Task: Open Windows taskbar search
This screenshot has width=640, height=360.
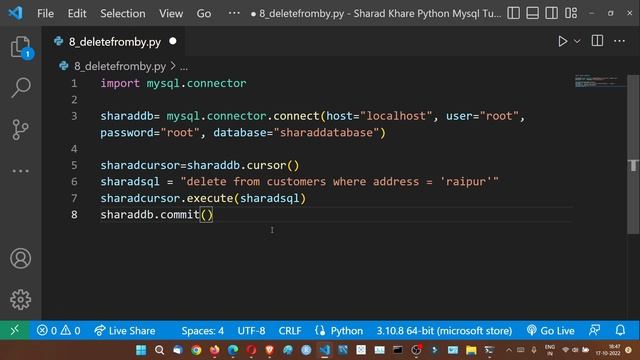Action: (x=159, y=350)
